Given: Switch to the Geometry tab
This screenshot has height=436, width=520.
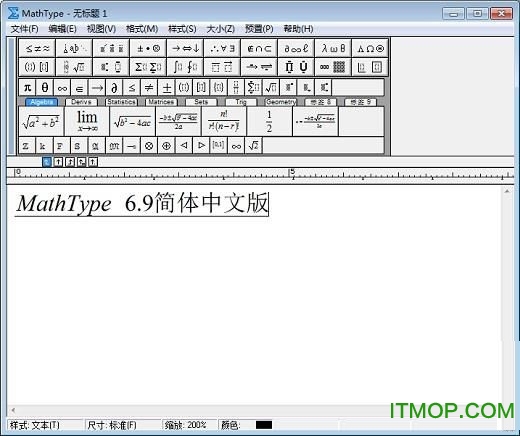Looking at the screenshot, I should tap(281, 102).
